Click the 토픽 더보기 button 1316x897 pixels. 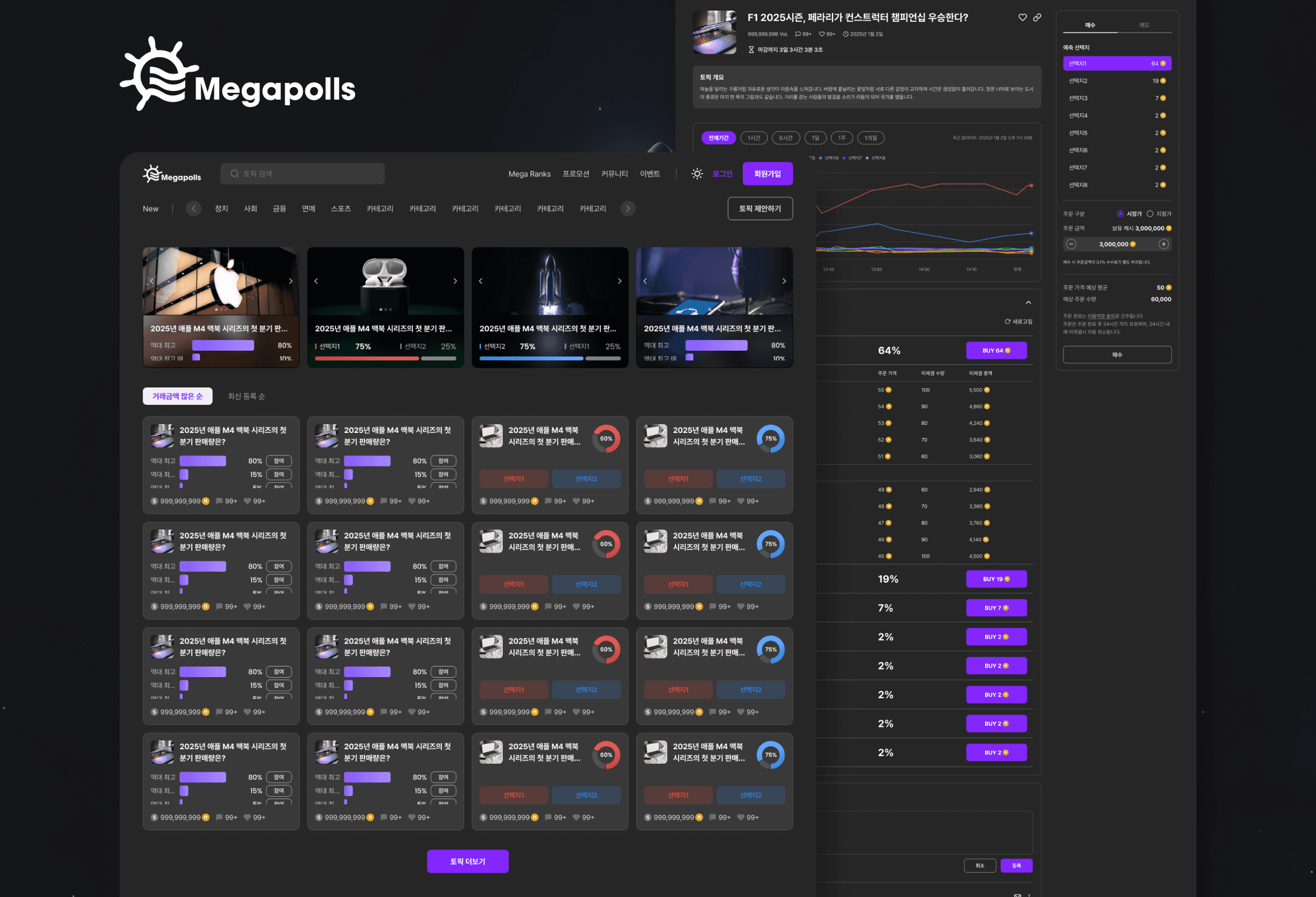(467, 861)
